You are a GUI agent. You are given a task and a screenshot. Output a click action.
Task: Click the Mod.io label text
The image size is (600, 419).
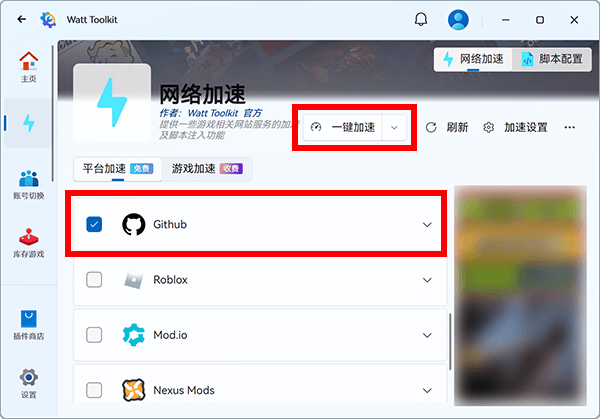[170, 335]
